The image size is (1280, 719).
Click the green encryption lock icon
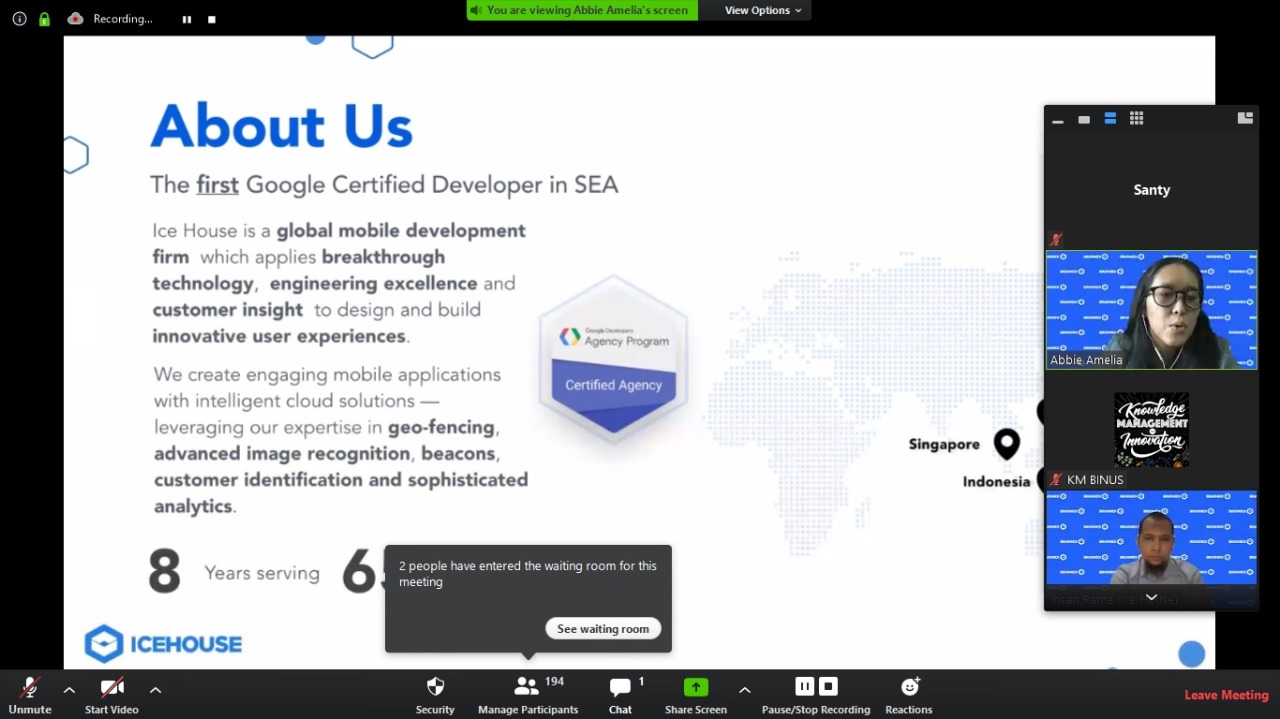(44, 19)
